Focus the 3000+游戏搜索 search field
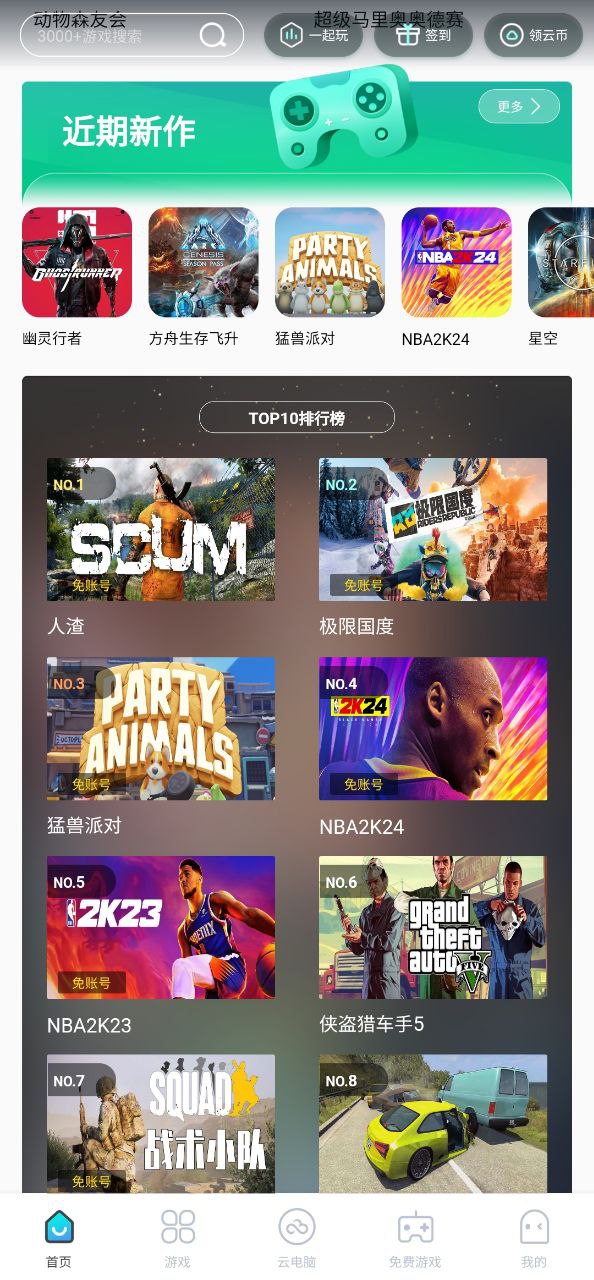 (x=132, y=35)
